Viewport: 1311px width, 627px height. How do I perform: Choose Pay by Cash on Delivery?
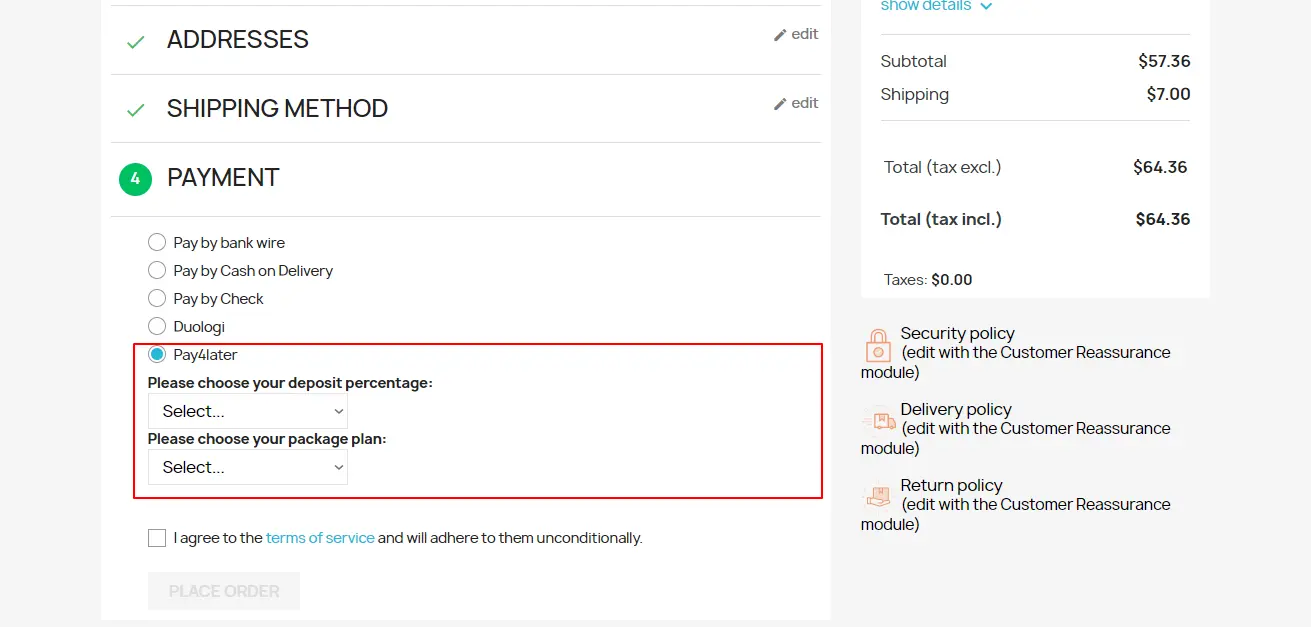[x=157, y=270]
